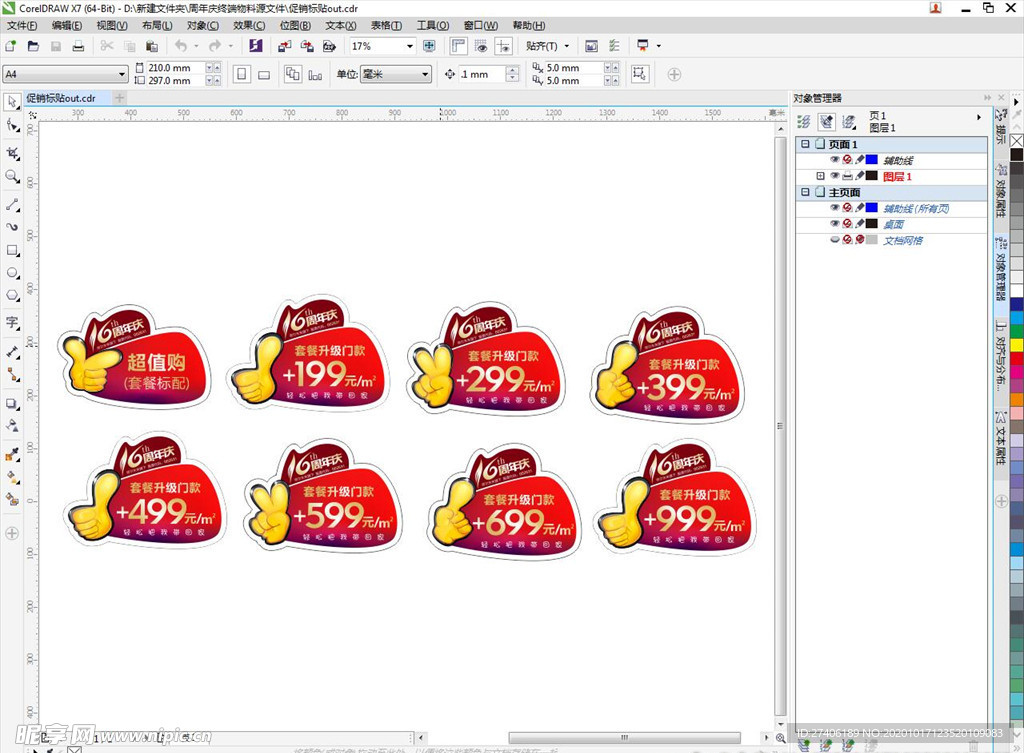Click the Full-screen preview icon
Image resolution: width=1024 pixels, height=753 pixels.
[x=429, y=46]
